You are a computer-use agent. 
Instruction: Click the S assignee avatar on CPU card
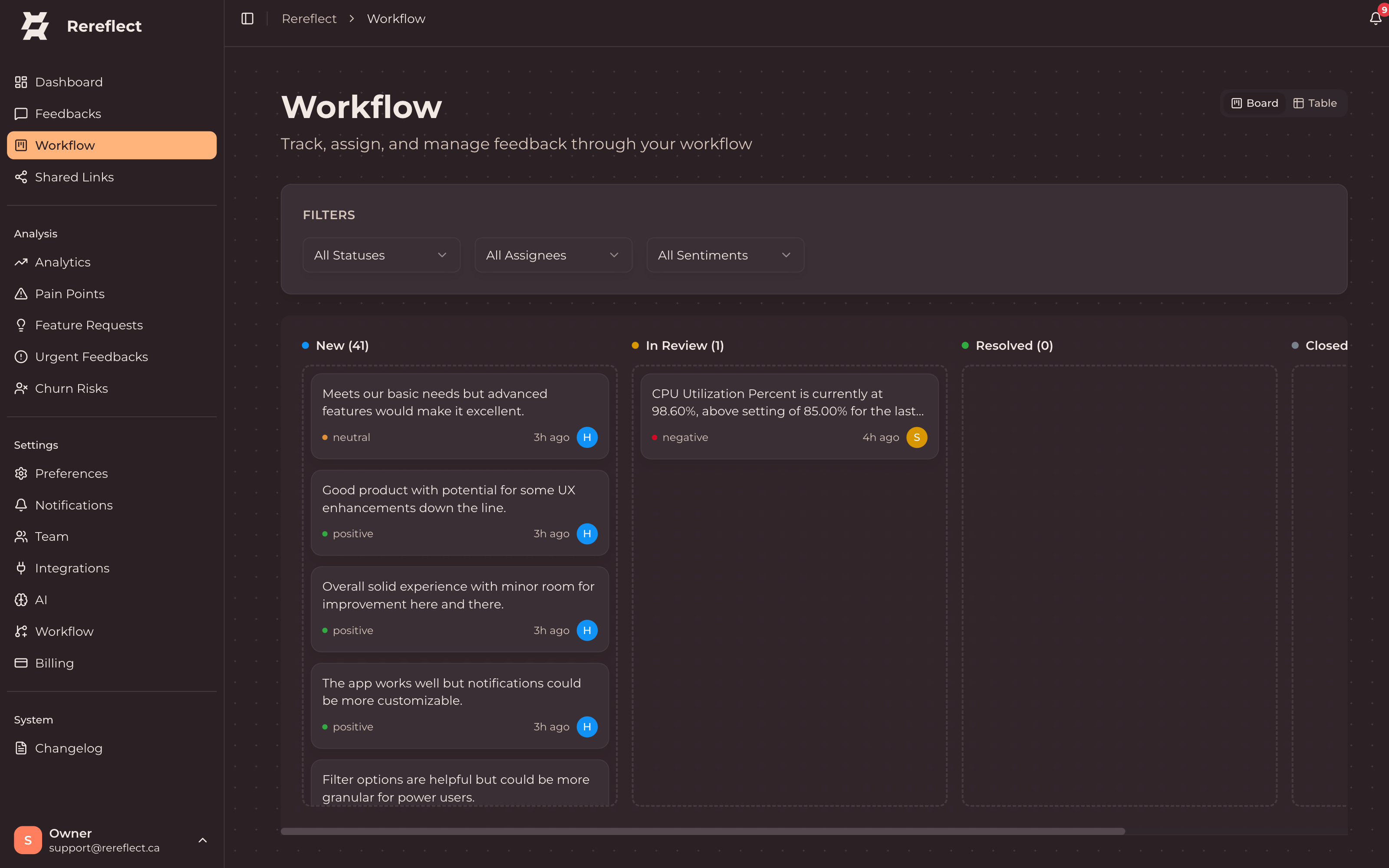(917, 437)
